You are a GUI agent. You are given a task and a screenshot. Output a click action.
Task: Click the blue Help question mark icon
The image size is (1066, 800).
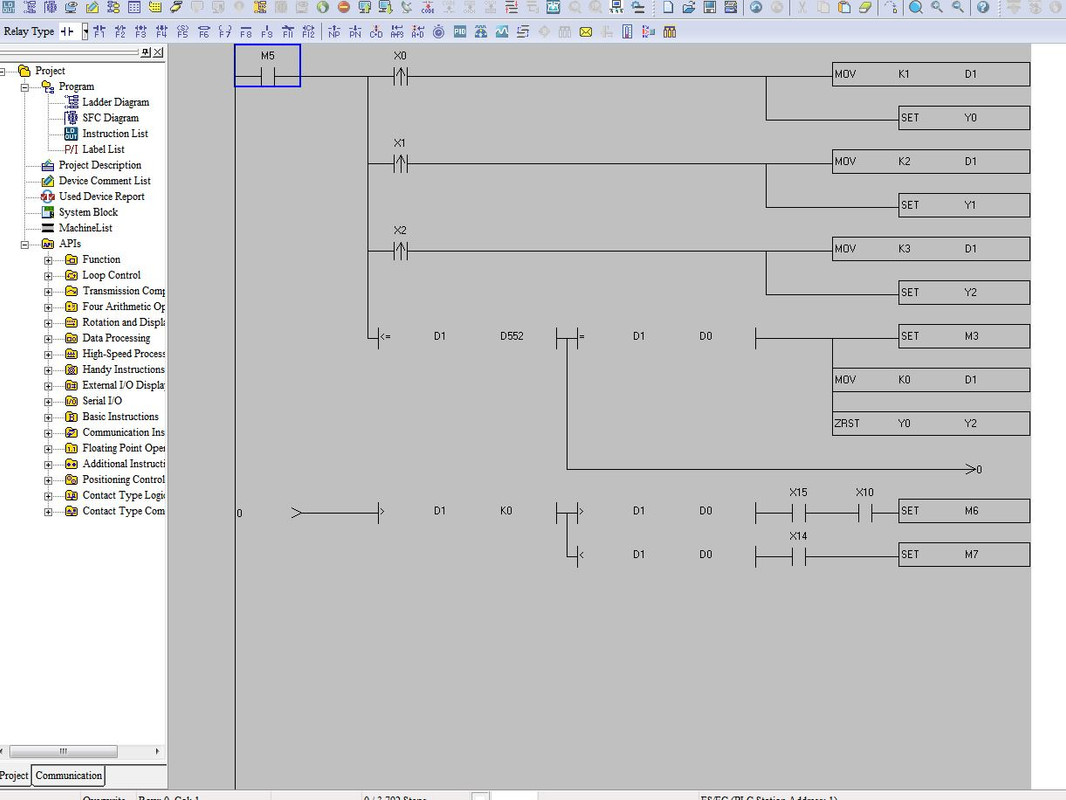(x=982, y=7)
